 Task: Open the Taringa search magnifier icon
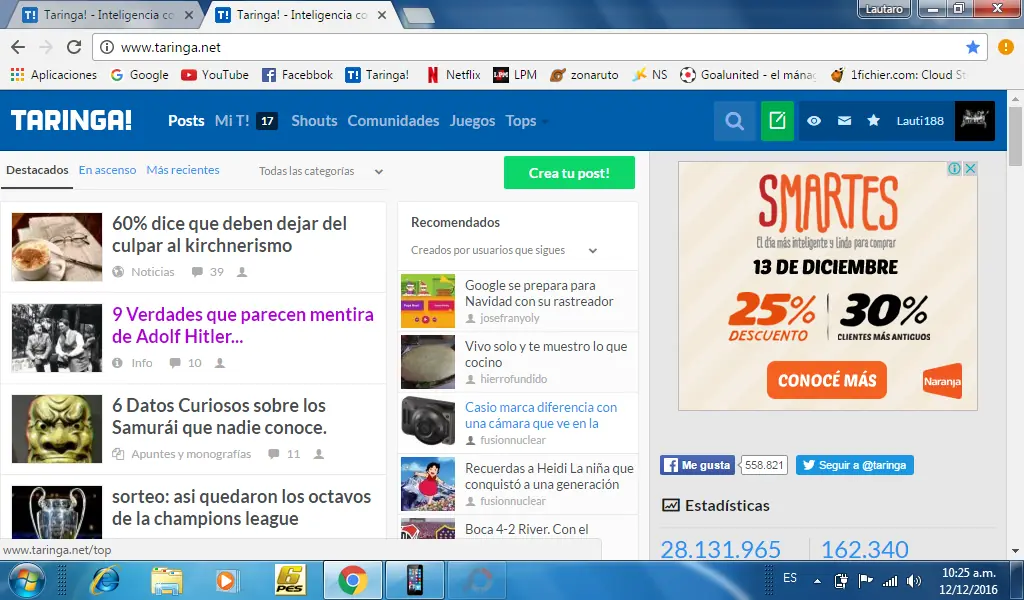(x=734, y=121)
